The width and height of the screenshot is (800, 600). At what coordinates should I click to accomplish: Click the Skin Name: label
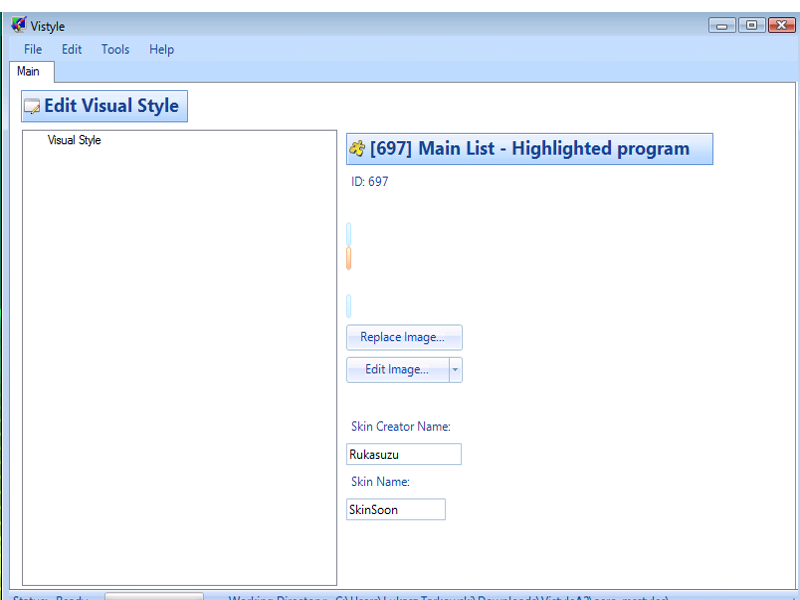[x=380, y=482]
